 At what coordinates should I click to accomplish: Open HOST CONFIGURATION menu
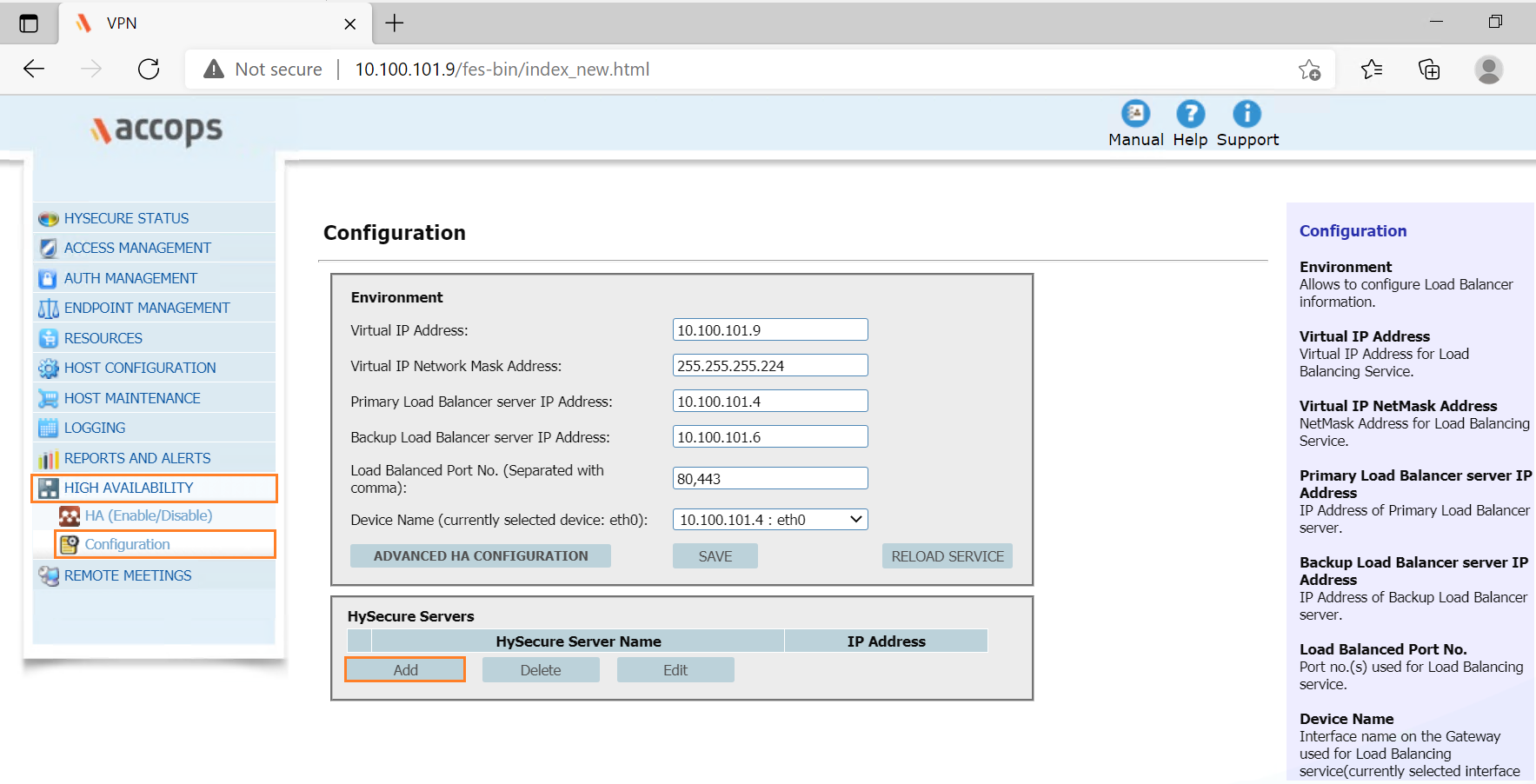click(x=140, y=368)
